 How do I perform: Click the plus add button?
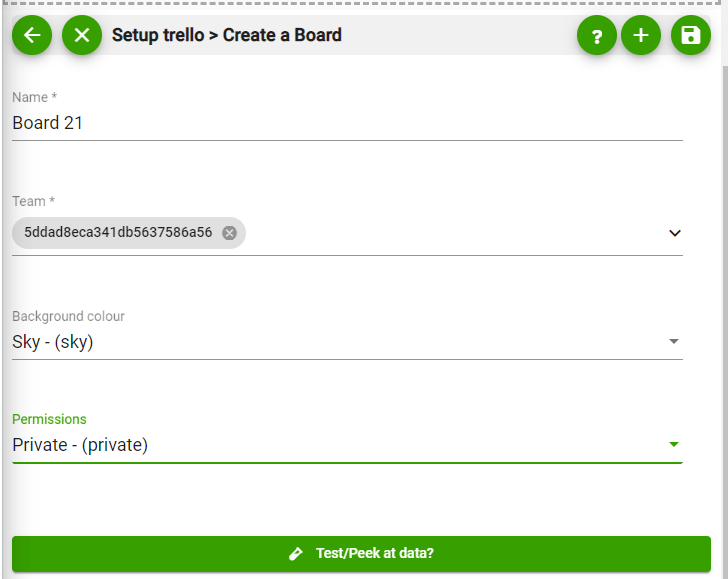[641, 35]
